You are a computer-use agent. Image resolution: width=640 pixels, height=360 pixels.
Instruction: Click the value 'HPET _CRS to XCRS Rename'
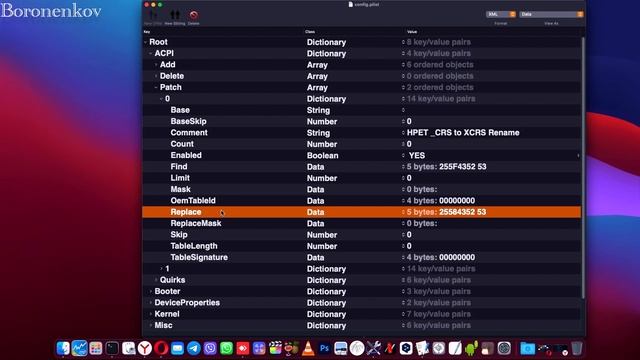(463, 133)
